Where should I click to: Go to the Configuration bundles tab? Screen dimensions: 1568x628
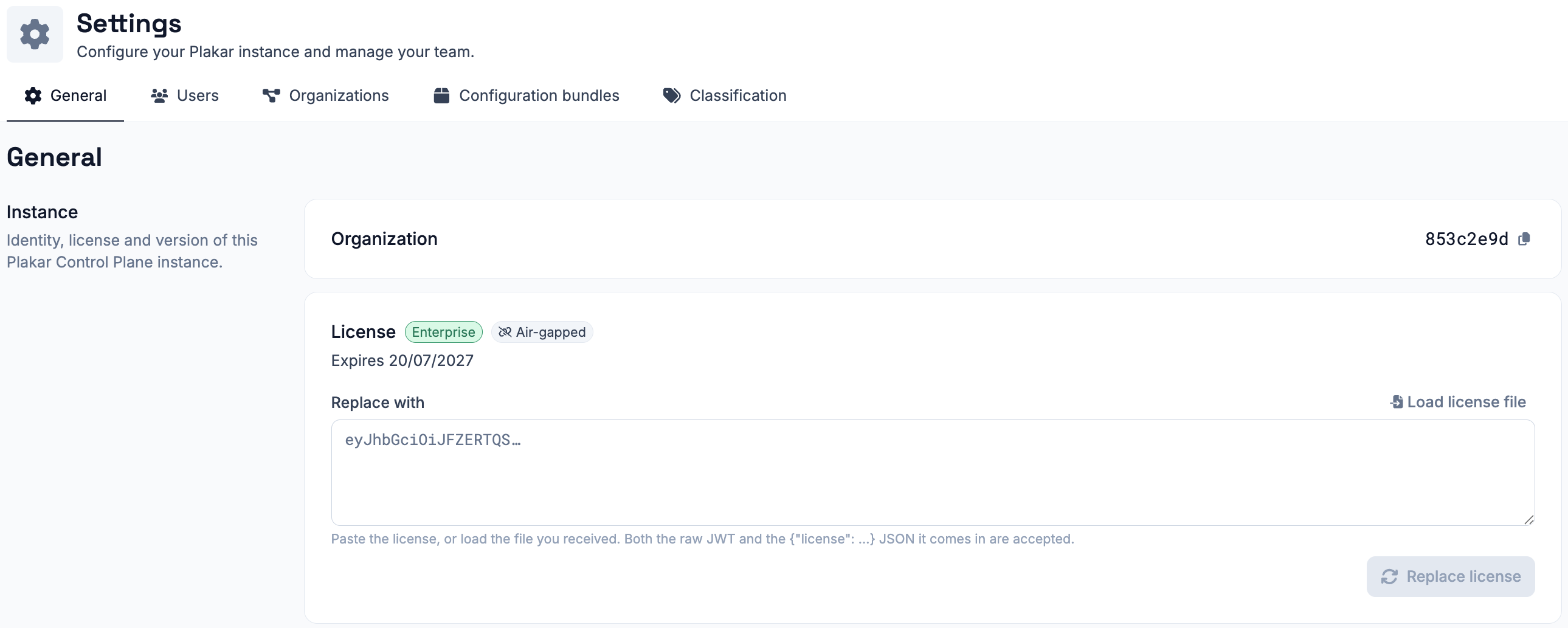pos(527,95)
